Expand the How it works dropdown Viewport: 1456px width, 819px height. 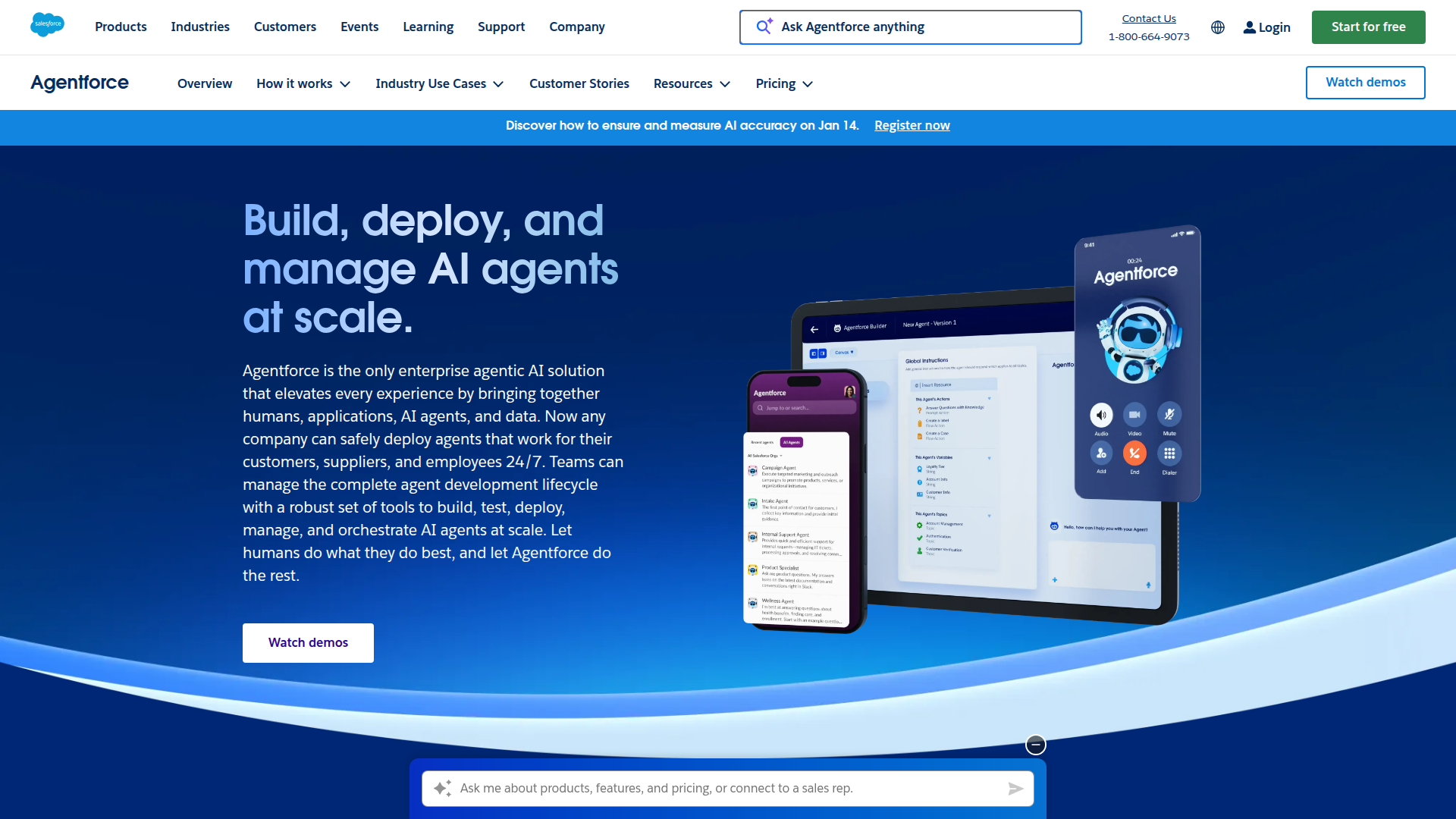click(x=303, y=83)
